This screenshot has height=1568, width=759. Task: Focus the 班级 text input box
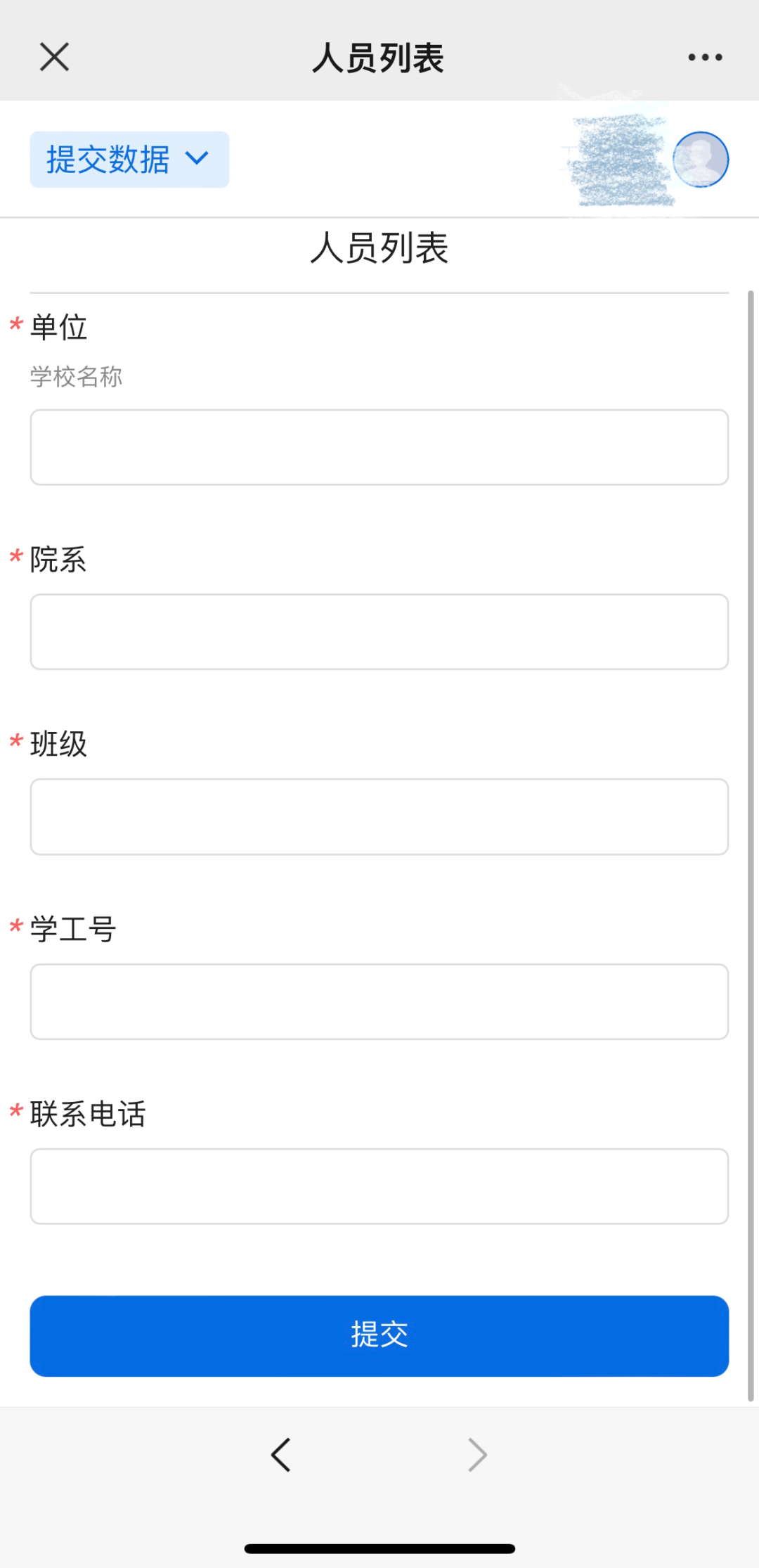(x=379, y=816)
